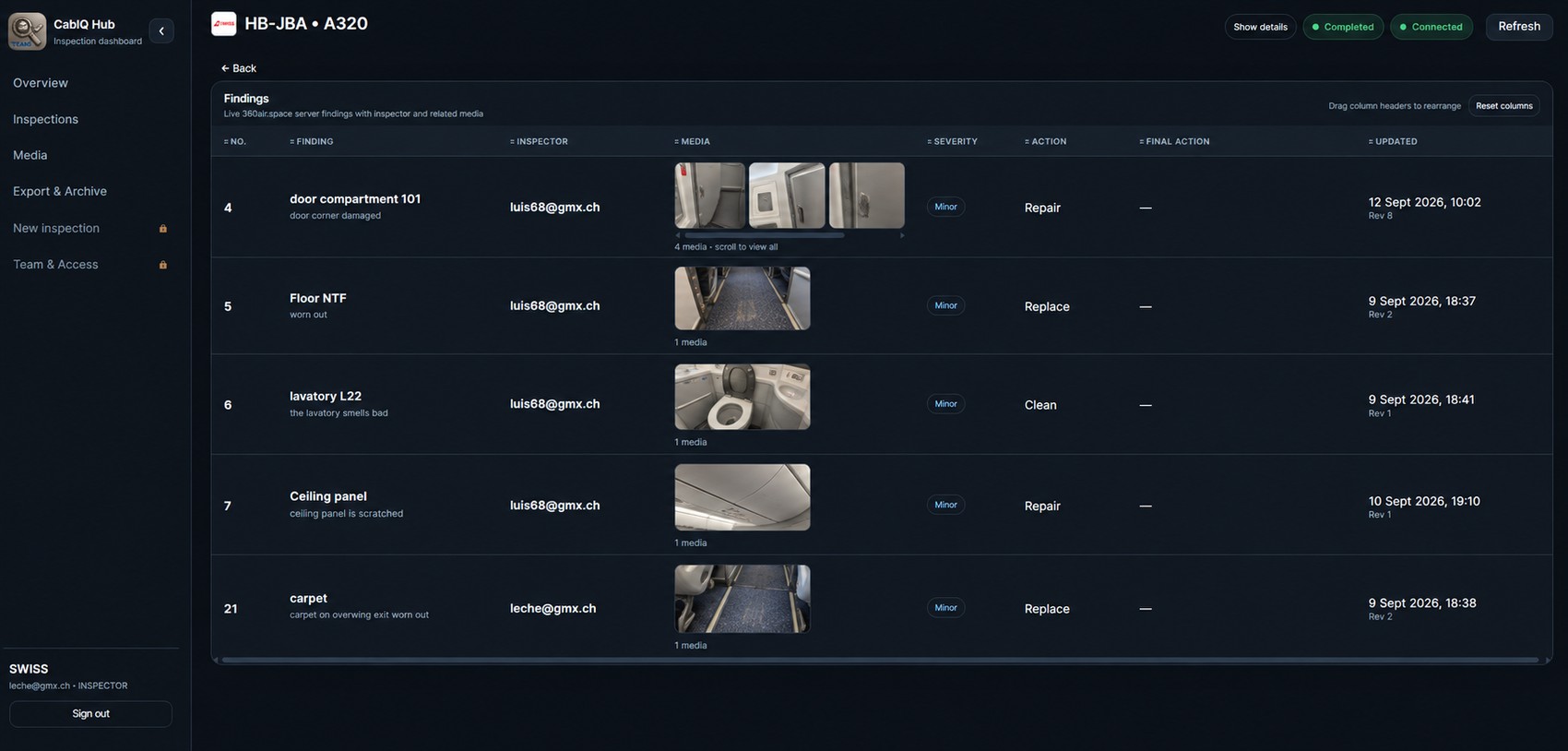Open Export & Archive
Screen dimensions: 1568x751
[60, 191]
